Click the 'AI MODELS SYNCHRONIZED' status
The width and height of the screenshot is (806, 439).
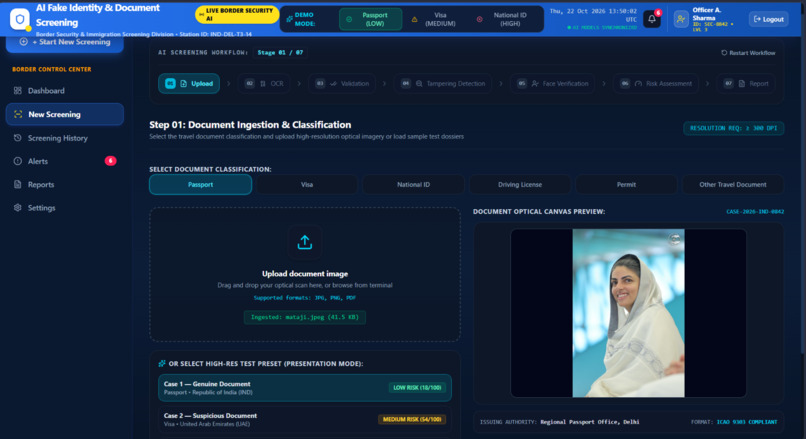tap(602, 27)
